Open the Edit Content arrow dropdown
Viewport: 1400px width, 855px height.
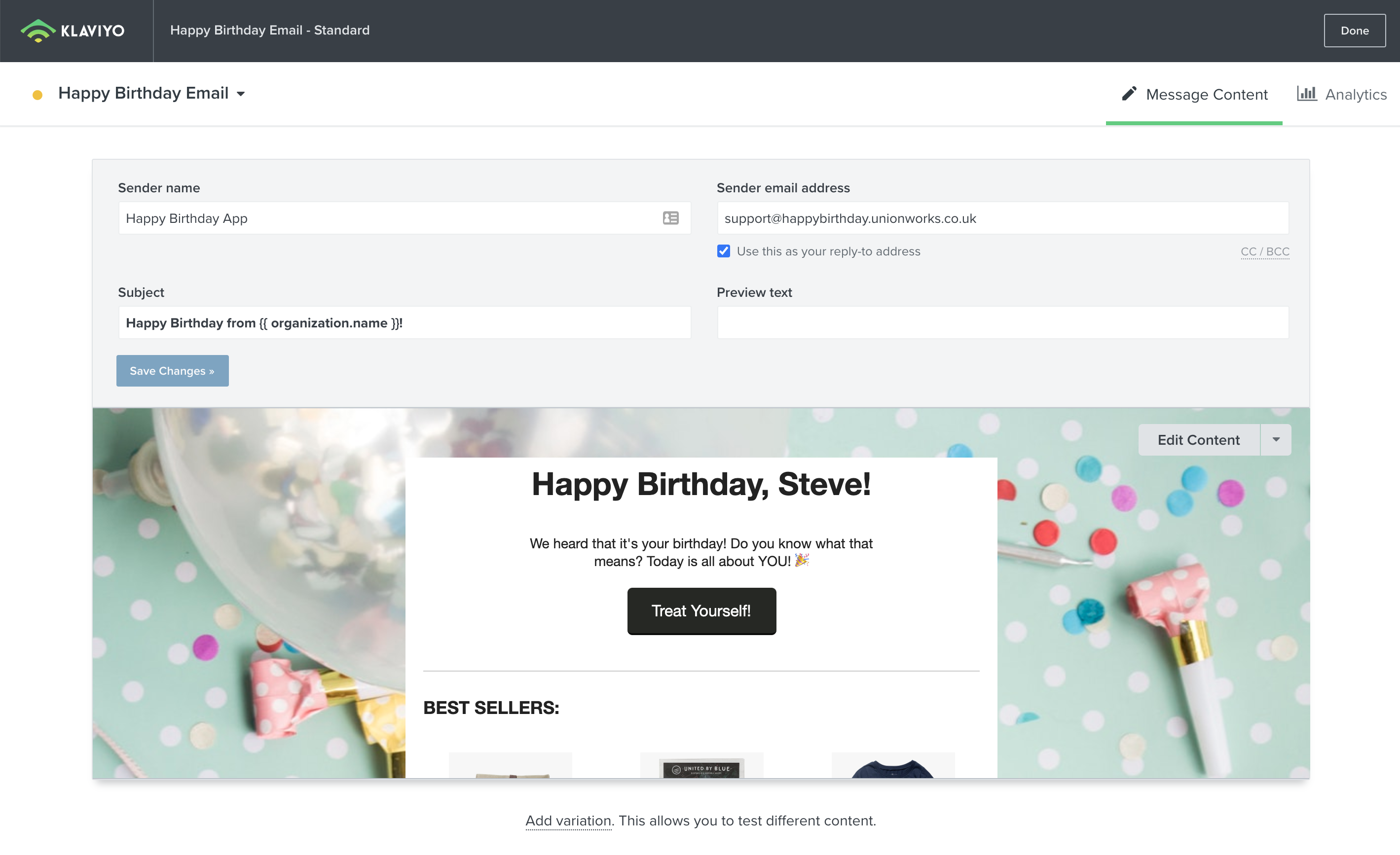click(x=1276, y=440)
